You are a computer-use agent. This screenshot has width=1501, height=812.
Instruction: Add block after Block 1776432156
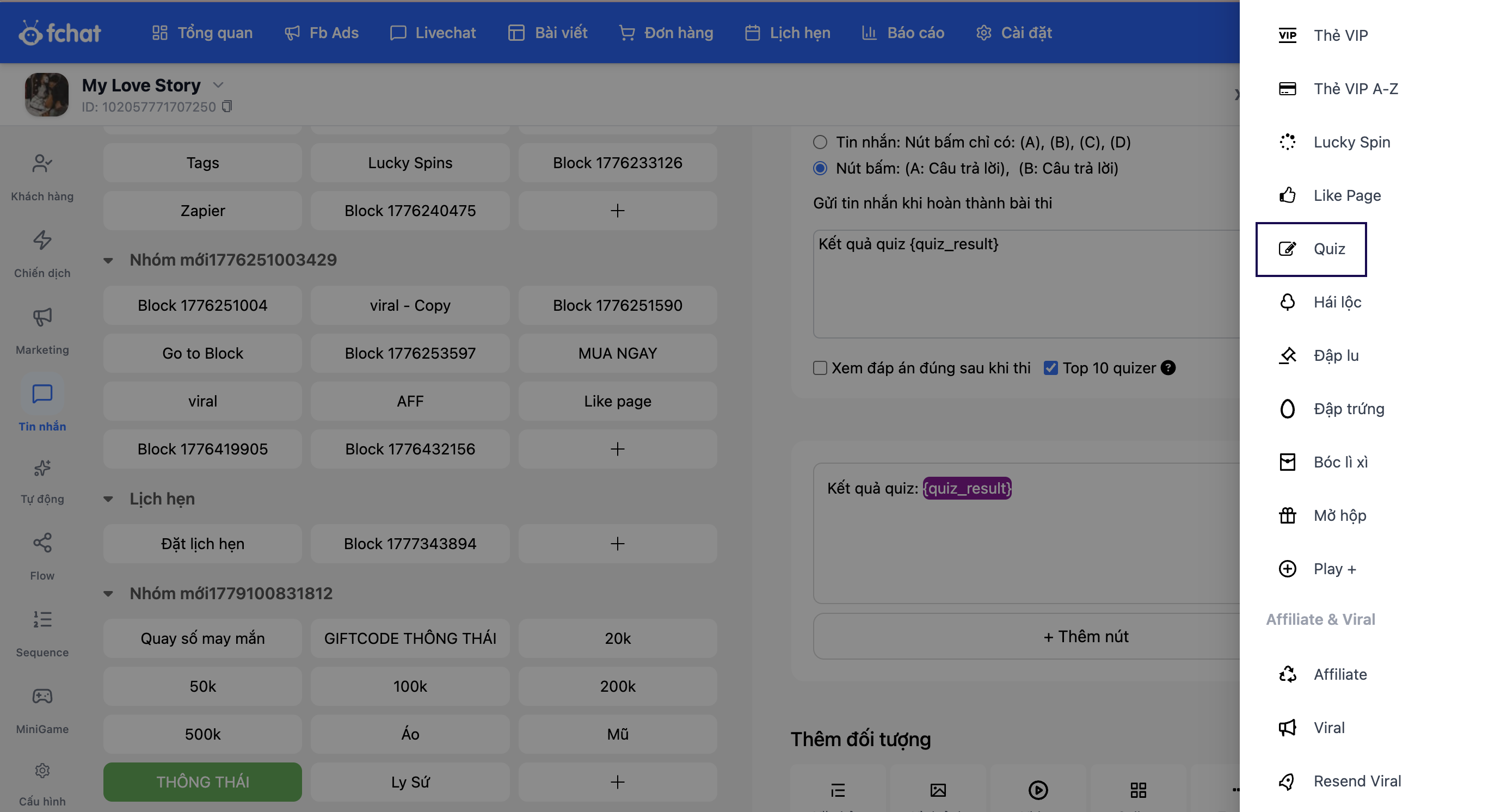[618, 449]
